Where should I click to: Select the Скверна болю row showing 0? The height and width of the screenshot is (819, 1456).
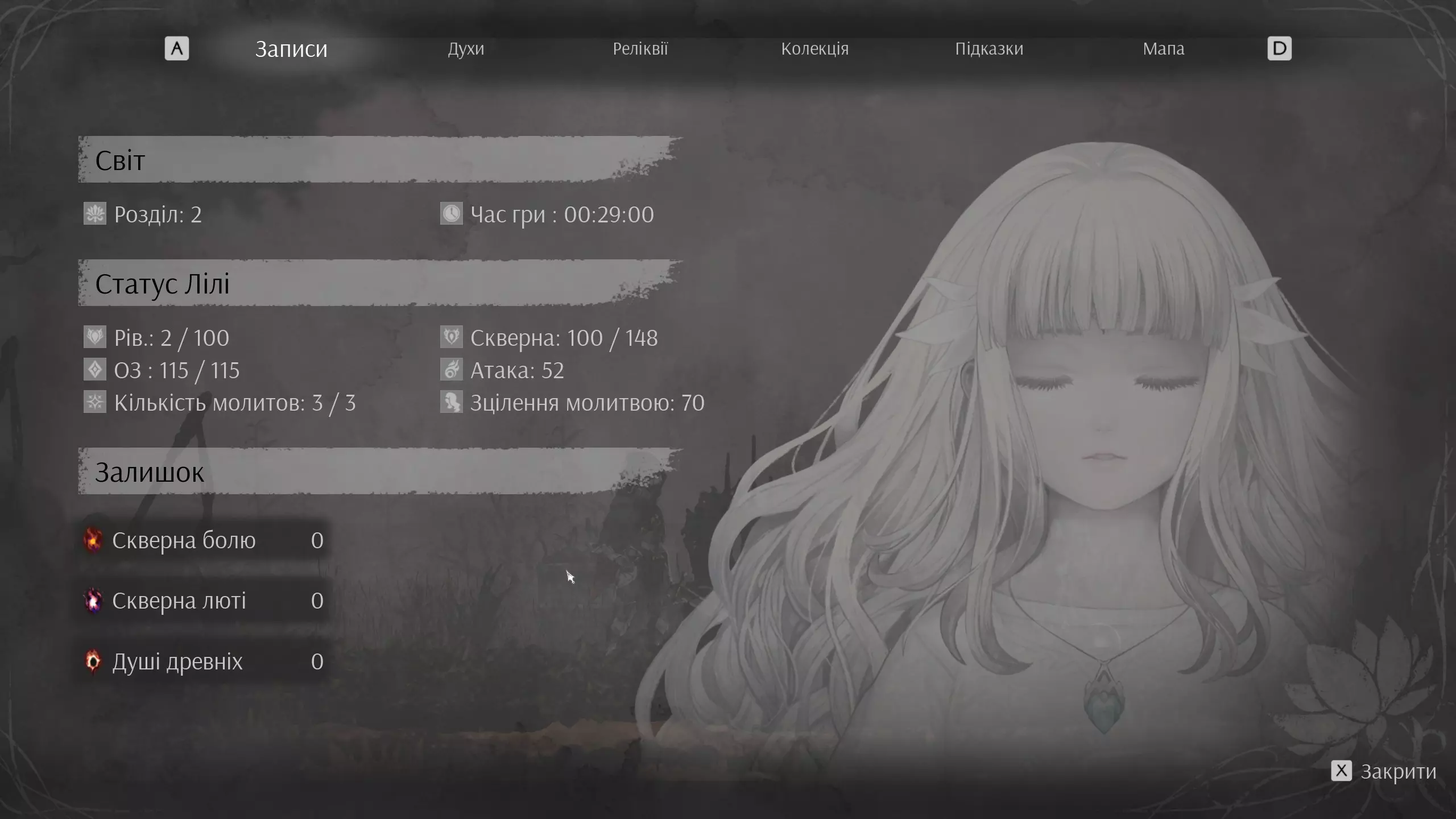point(205,540)
